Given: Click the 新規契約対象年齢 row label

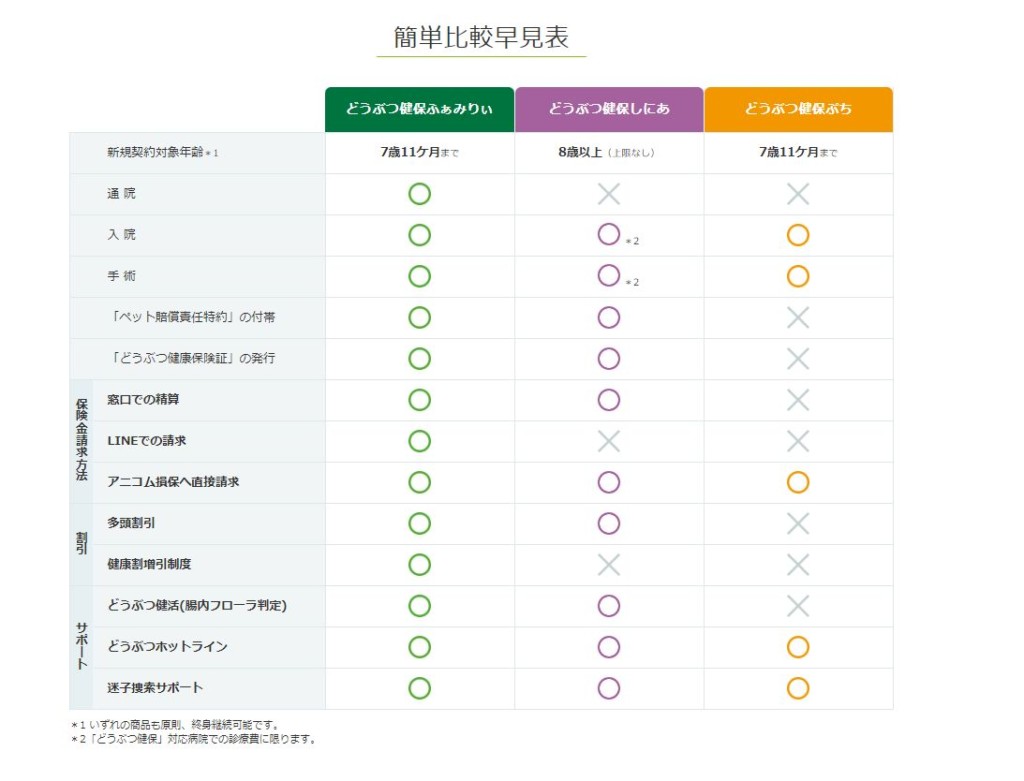Looking at the screenshot, I should click(x=156, y=153).
